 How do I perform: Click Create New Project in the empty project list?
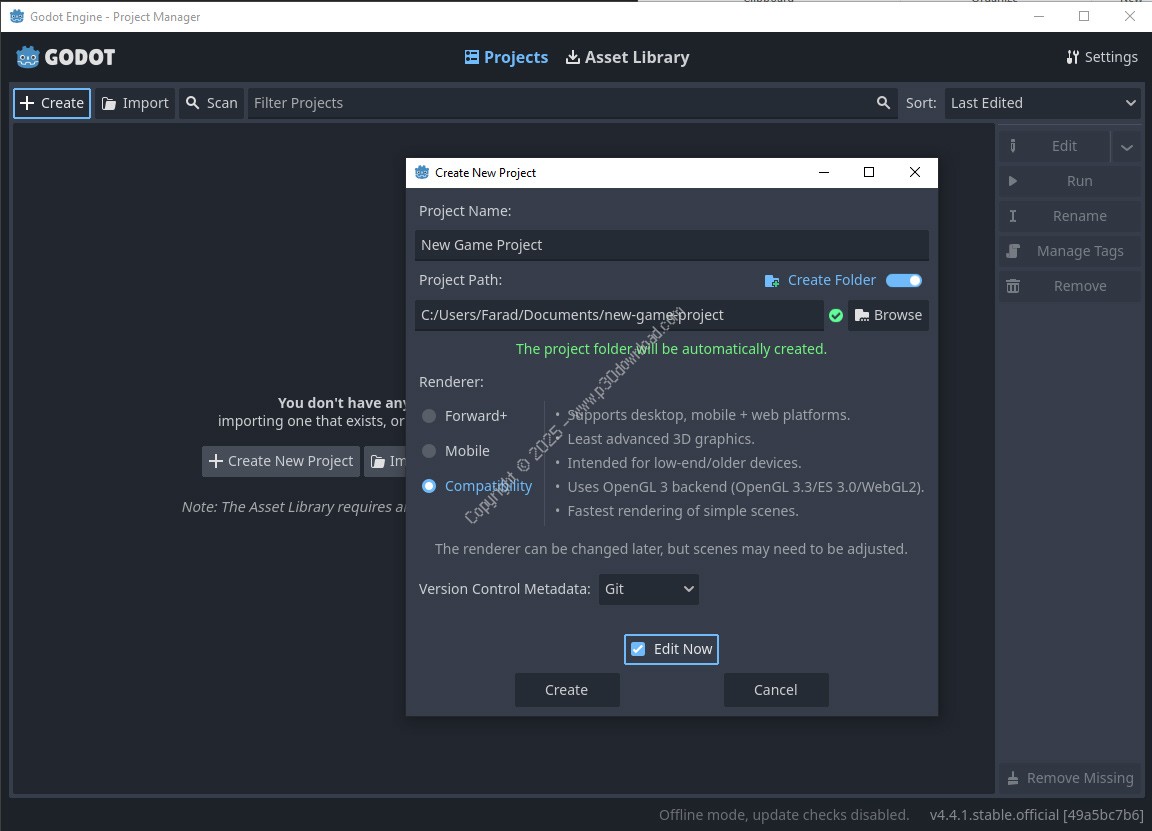click(281, 461)
